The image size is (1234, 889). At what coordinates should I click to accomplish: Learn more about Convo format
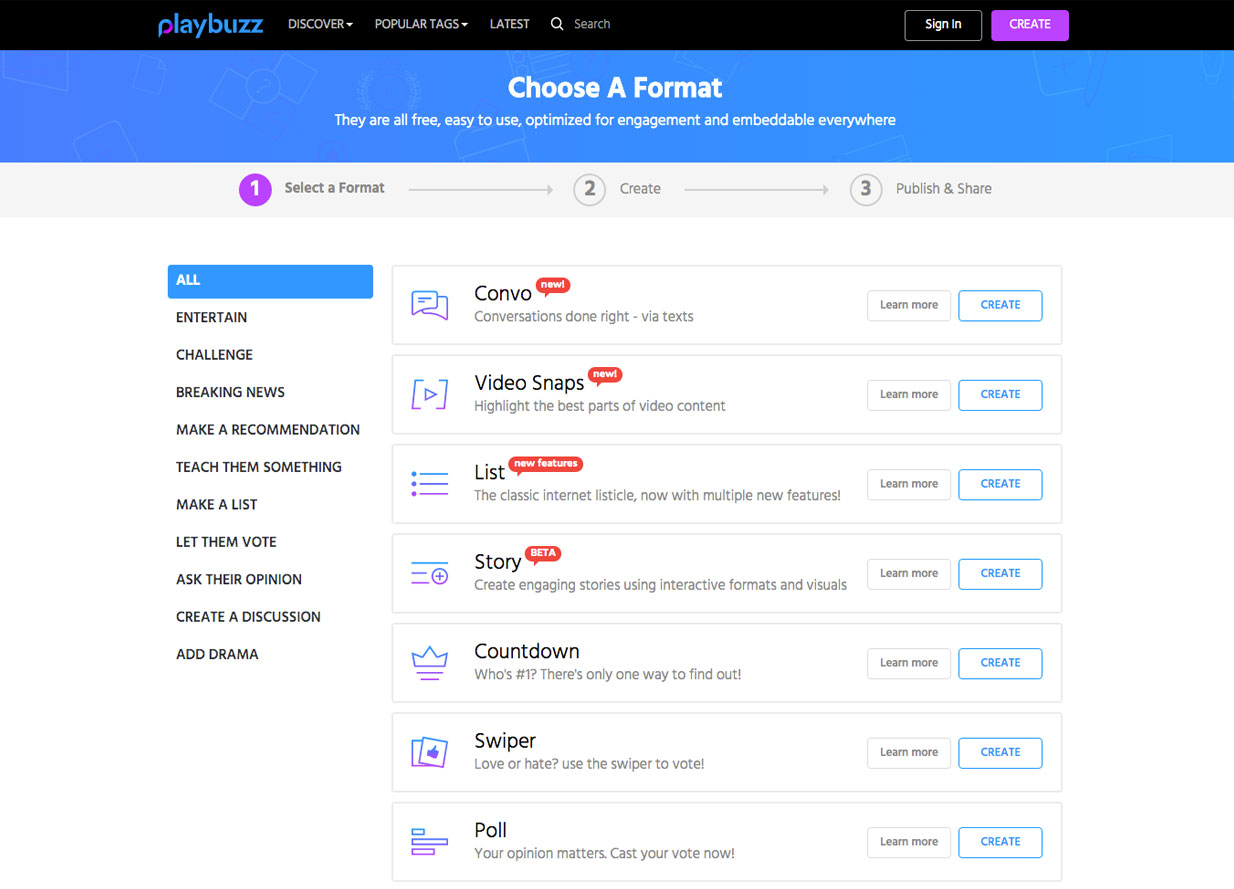(x=909, y=306)
